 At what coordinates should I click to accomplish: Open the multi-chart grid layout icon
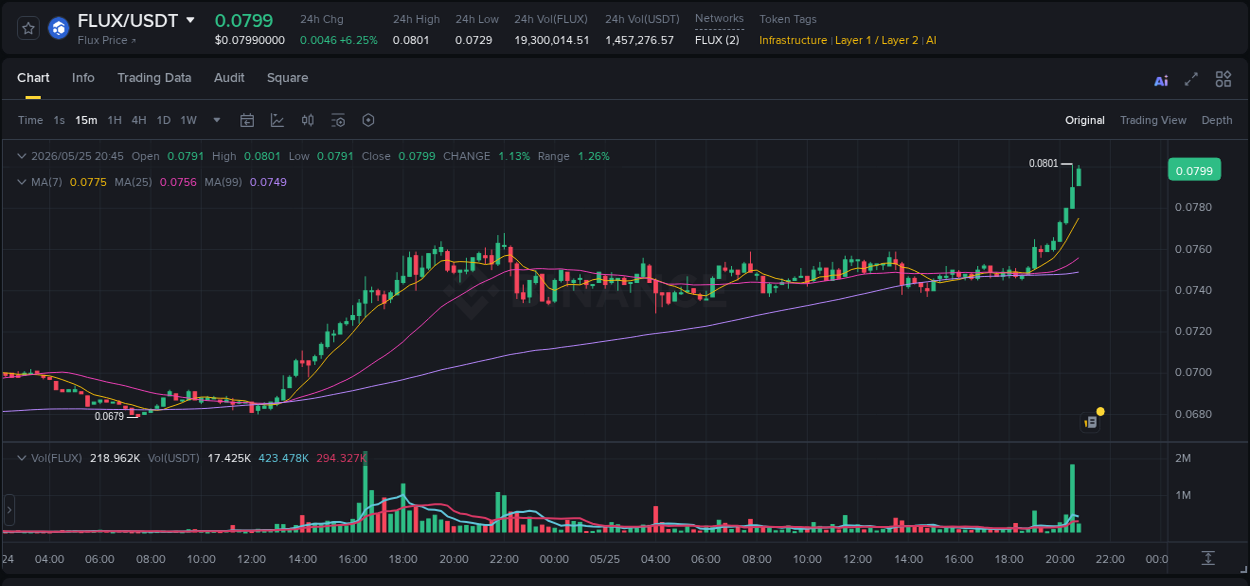click(1223, 79)
